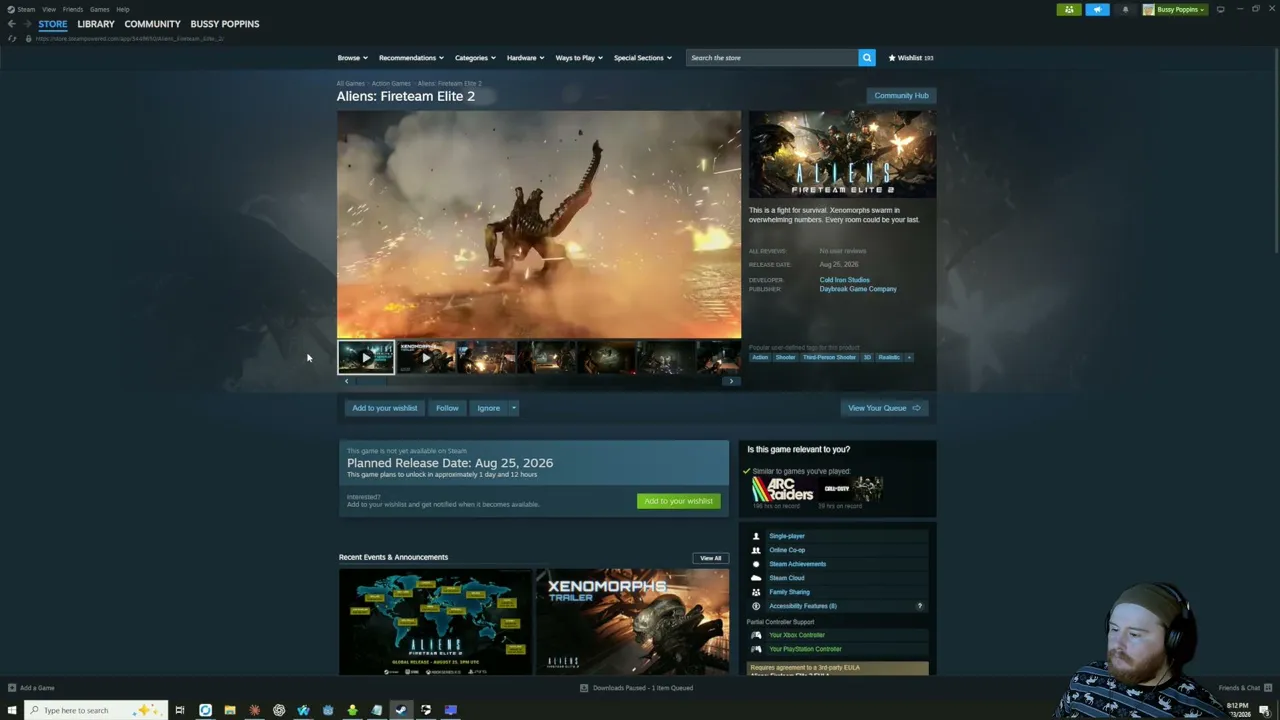The height and width of the screenshot is (720, 1280).
Task: Expand the Categories dropdown
Action: point(475,58)
